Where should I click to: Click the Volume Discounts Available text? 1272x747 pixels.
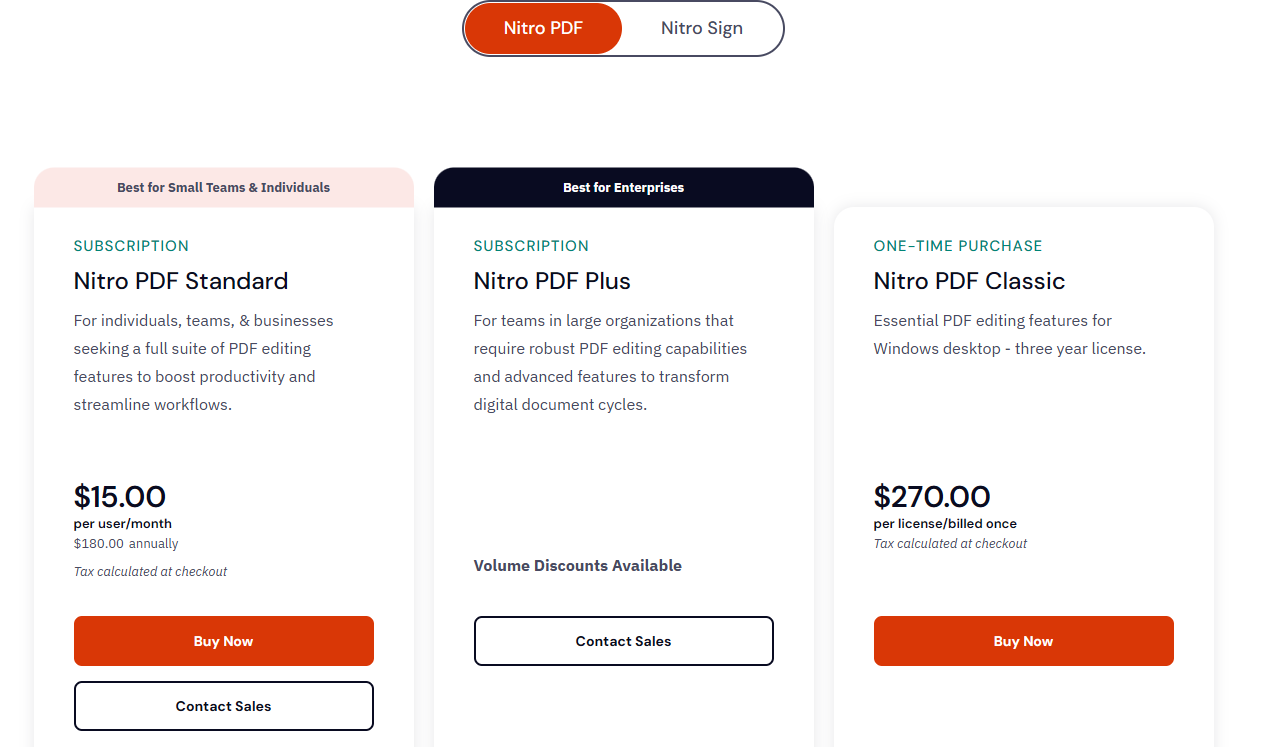click(577, 566)
